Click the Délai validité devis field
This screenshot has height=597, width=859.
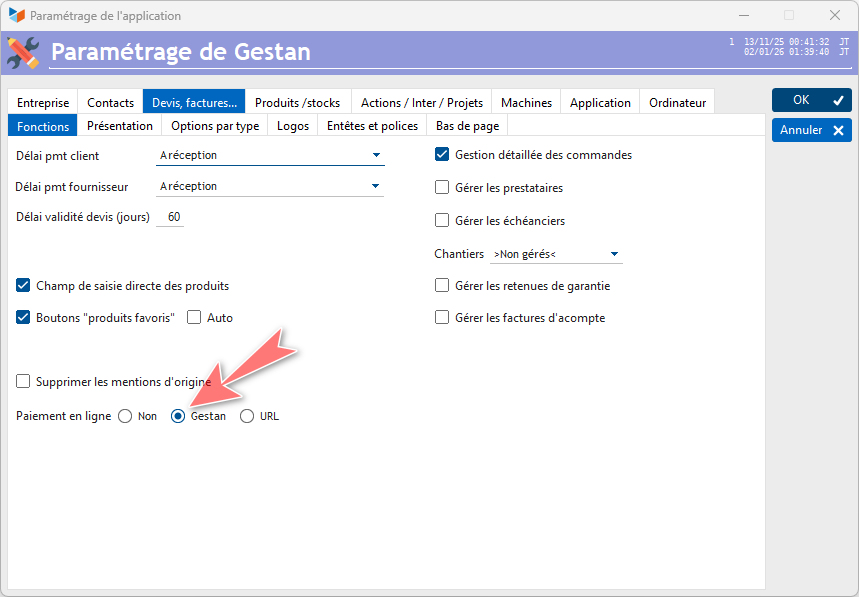click(x=173, y=218)
